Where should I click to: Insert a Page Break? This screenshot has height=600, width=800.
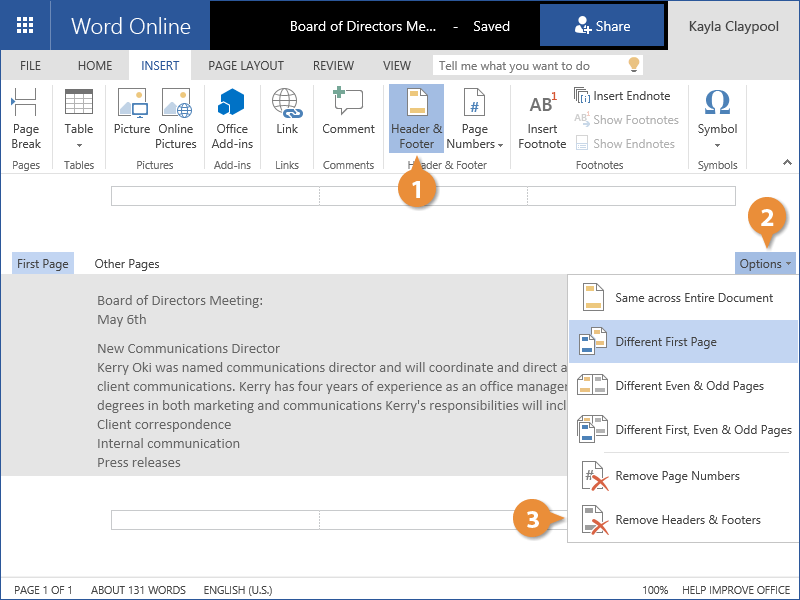click(26, 118)
